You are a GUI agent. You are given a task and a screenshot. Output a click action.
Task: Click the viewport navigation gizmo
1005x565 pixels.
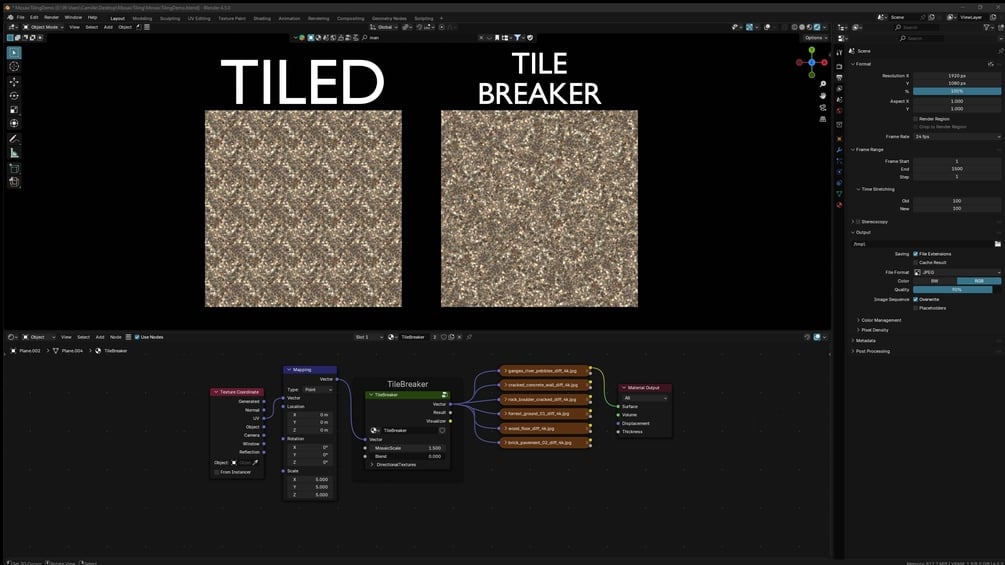[811, 62]
